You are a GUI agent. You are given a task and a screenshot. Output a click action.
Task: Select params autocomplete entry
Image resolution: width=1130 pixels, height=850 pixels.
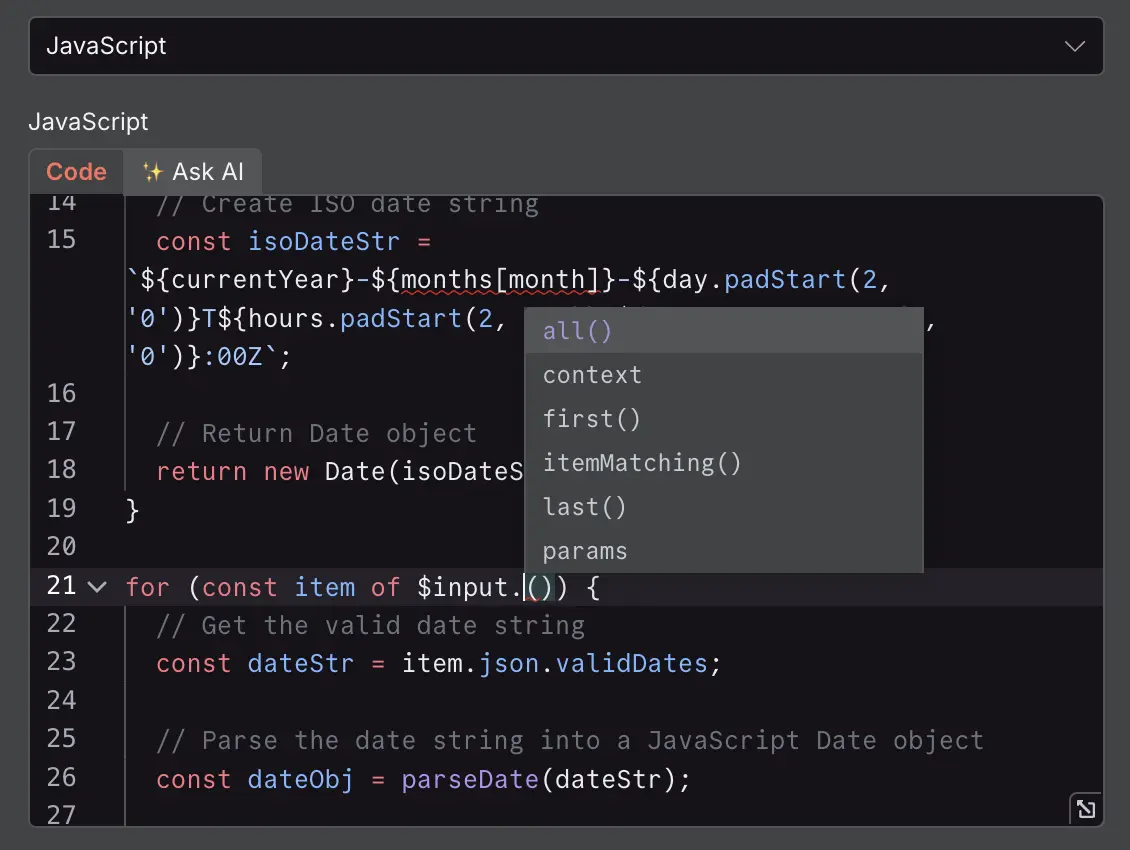tap(585, 551)
